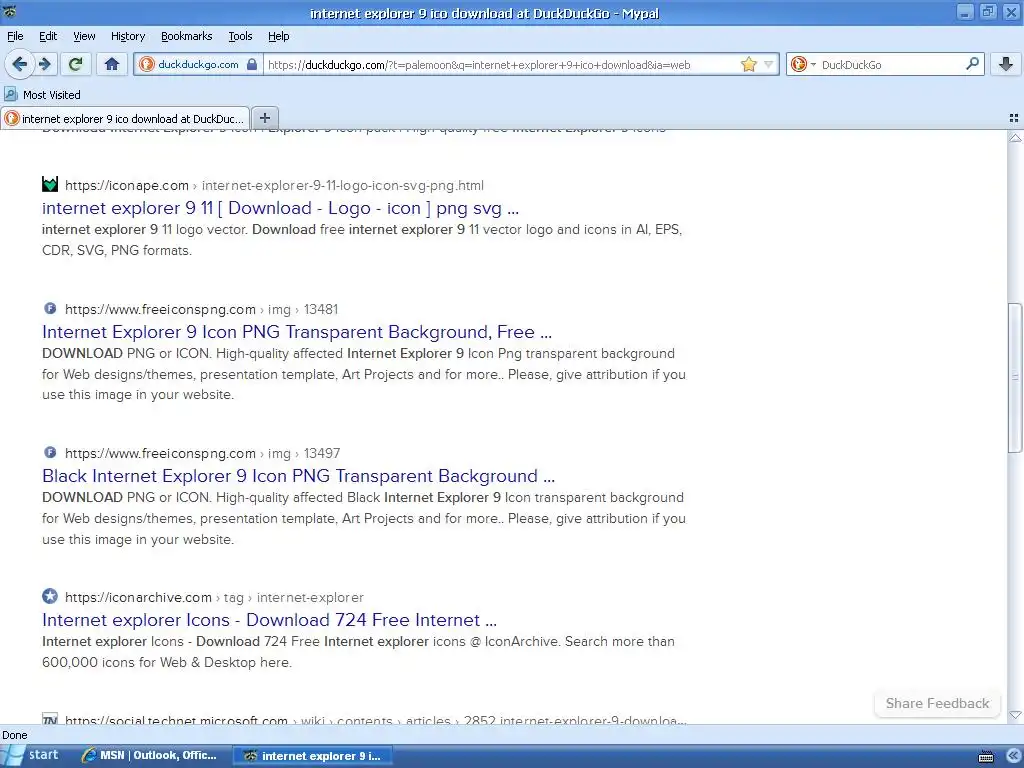
Task: Click the Share Feedback button
Action: pos(937,703)
